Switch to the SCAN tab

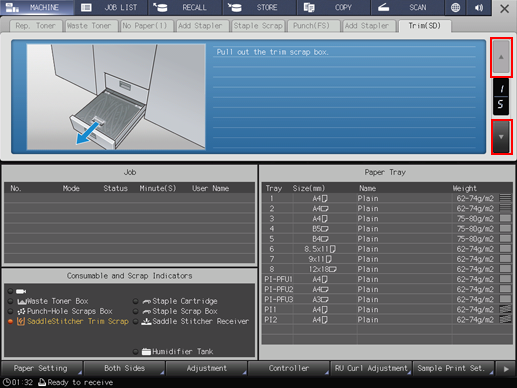[x=407, y=7]
